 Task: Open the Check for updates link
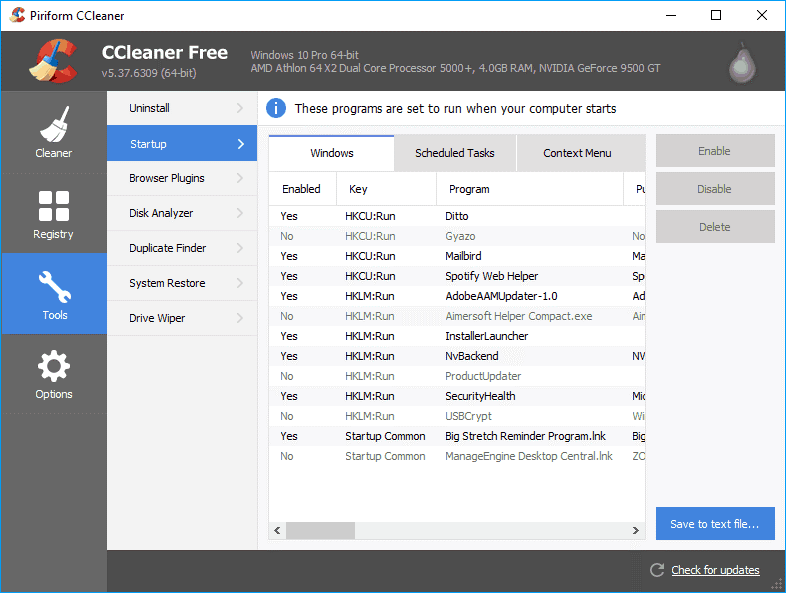pos(715,570)
